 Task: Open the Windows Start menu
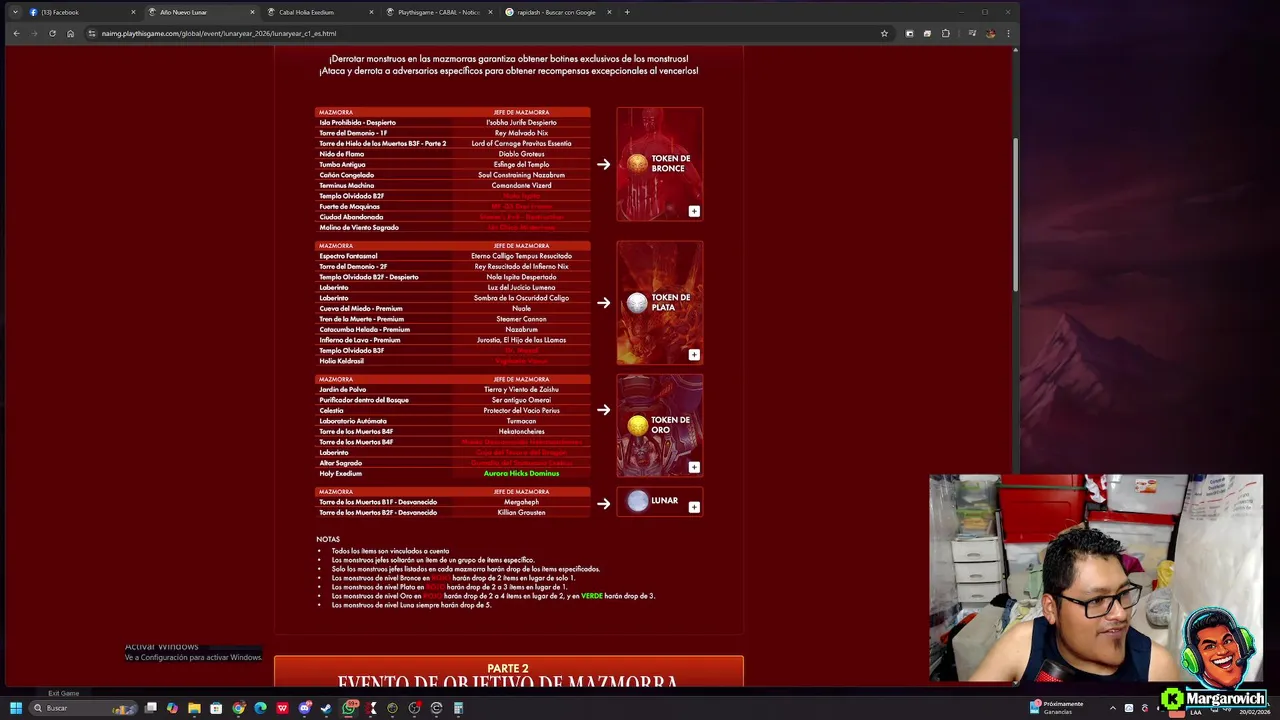tap(16, 708)
